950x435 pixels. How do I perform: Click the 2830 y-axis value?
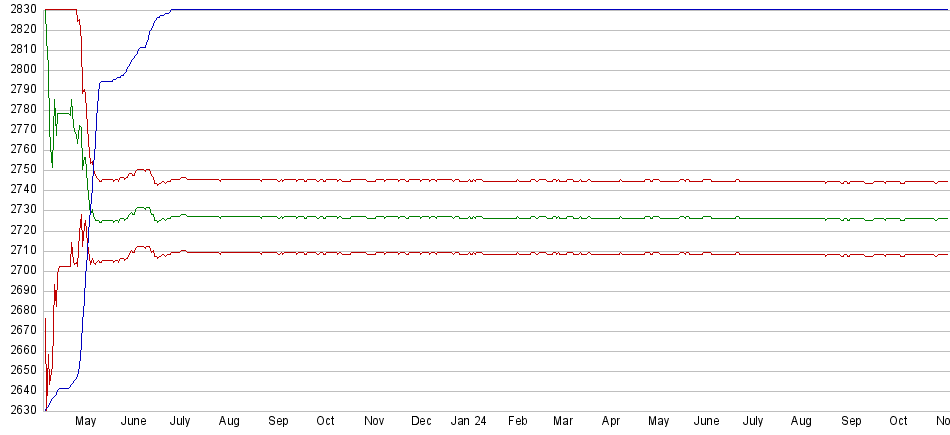tap(23, 9)
